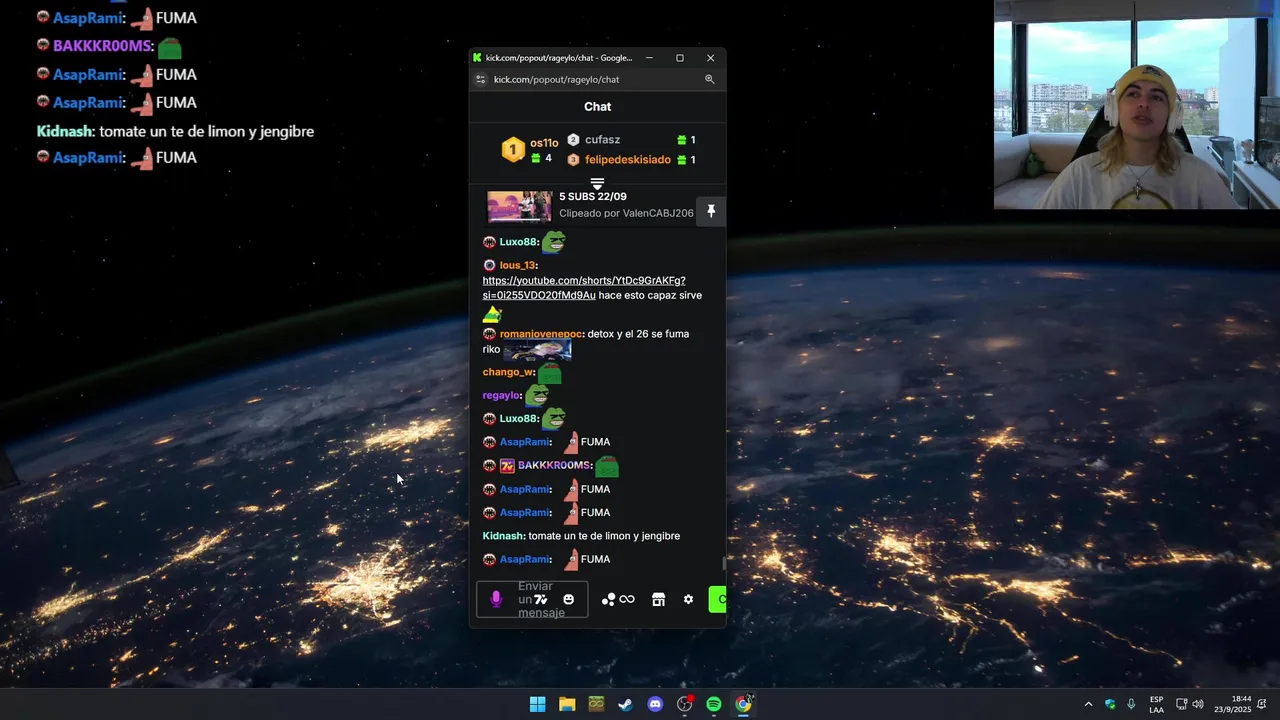Click the chat scrollbar thumb

point(724,564)
